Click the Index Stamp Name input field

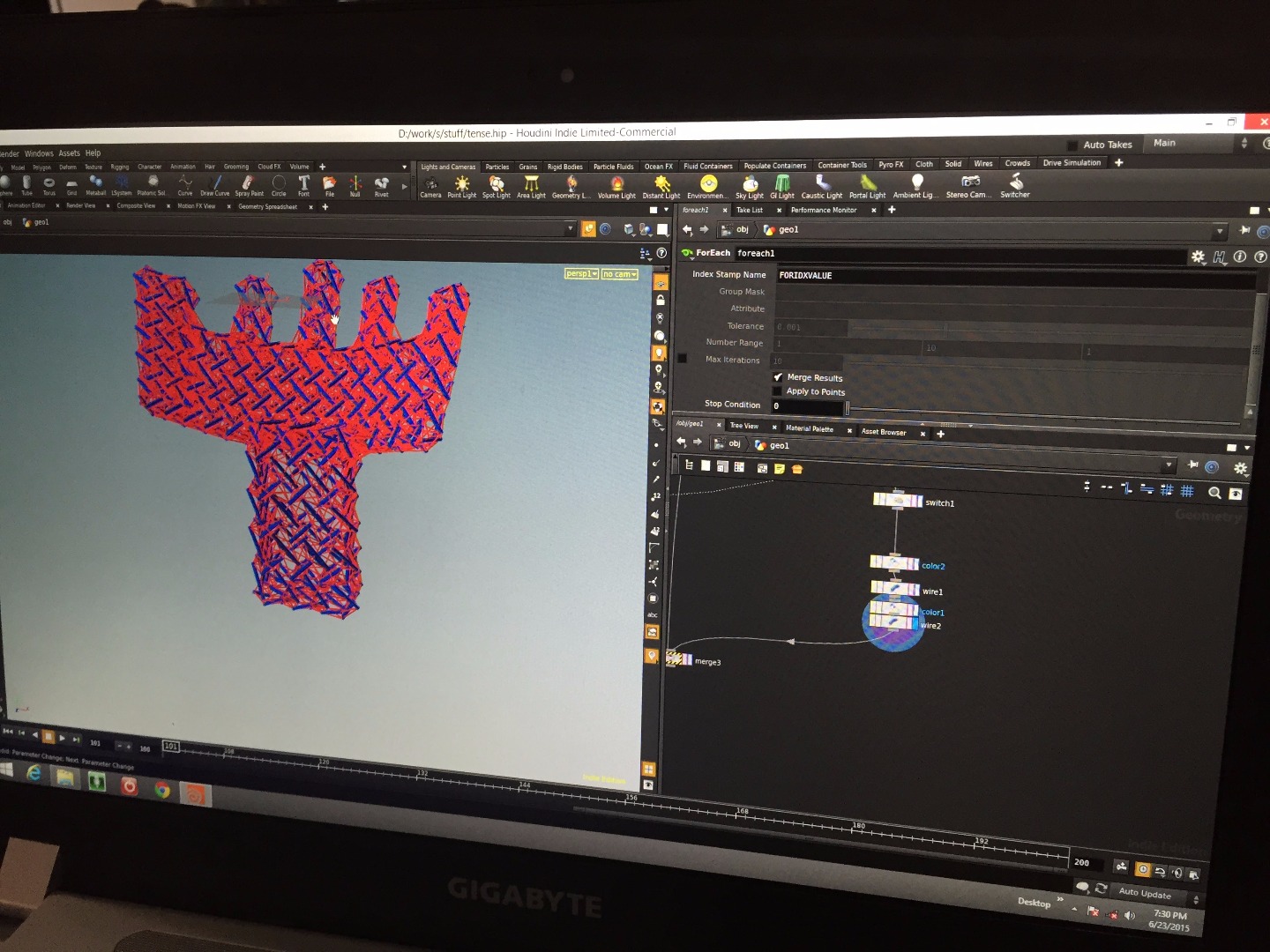[1014, 277]
